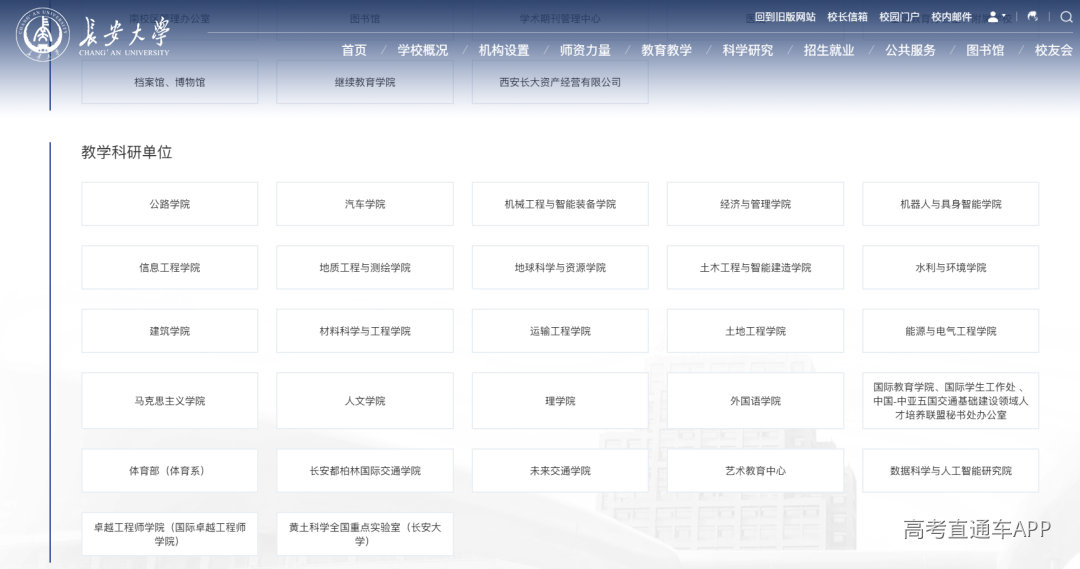The height and width of the screenshot is (569, 1080).
Task: Open 土地工程学院 card
Action: coord(756,331)
